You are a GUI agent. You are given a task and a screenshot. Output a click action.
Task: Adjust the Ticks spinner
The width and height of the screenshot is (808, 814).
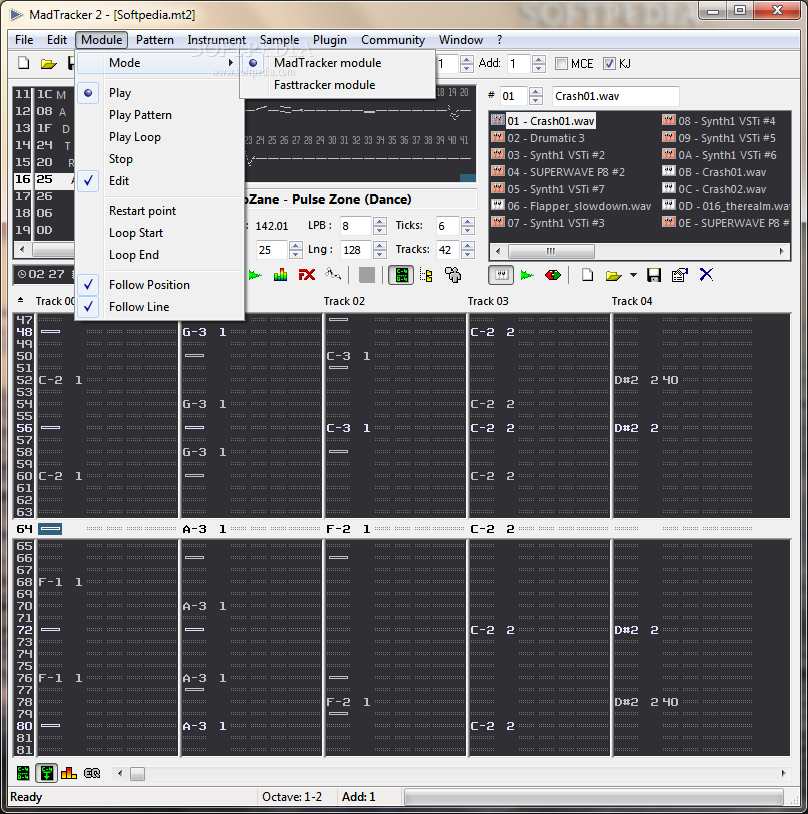468,226
